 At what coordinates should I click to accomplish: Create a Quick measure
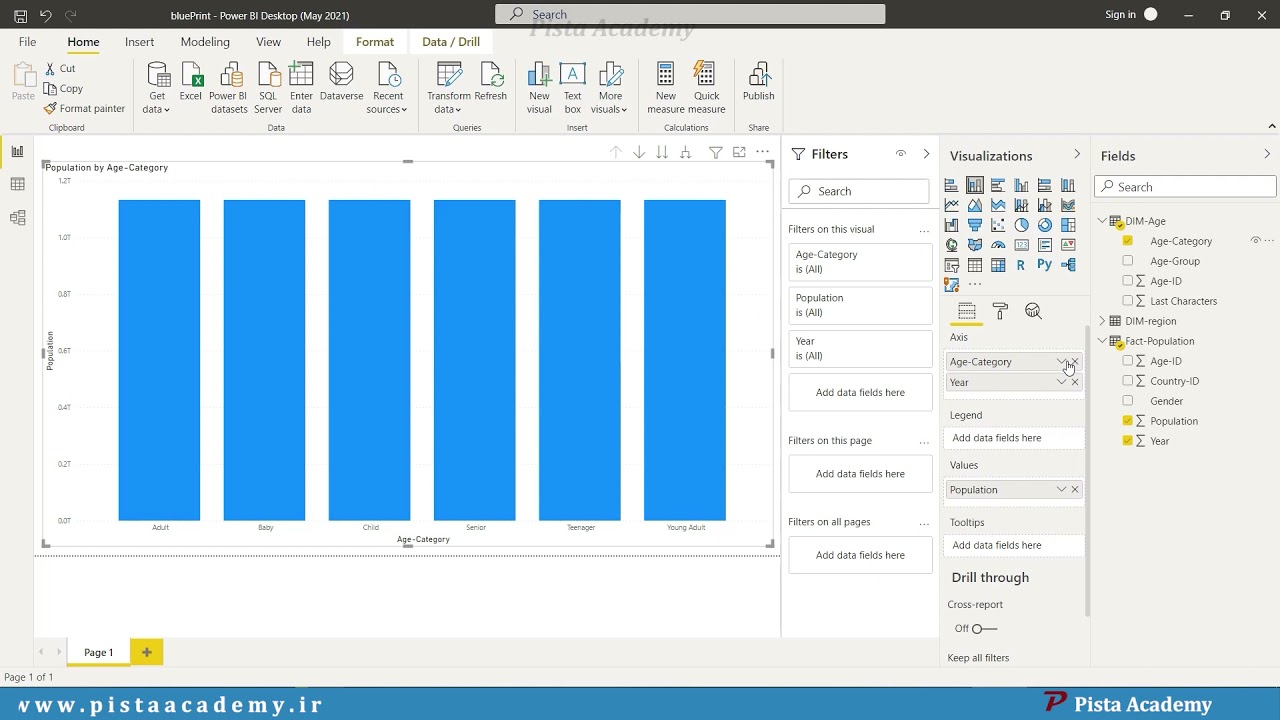click(706, 89)
